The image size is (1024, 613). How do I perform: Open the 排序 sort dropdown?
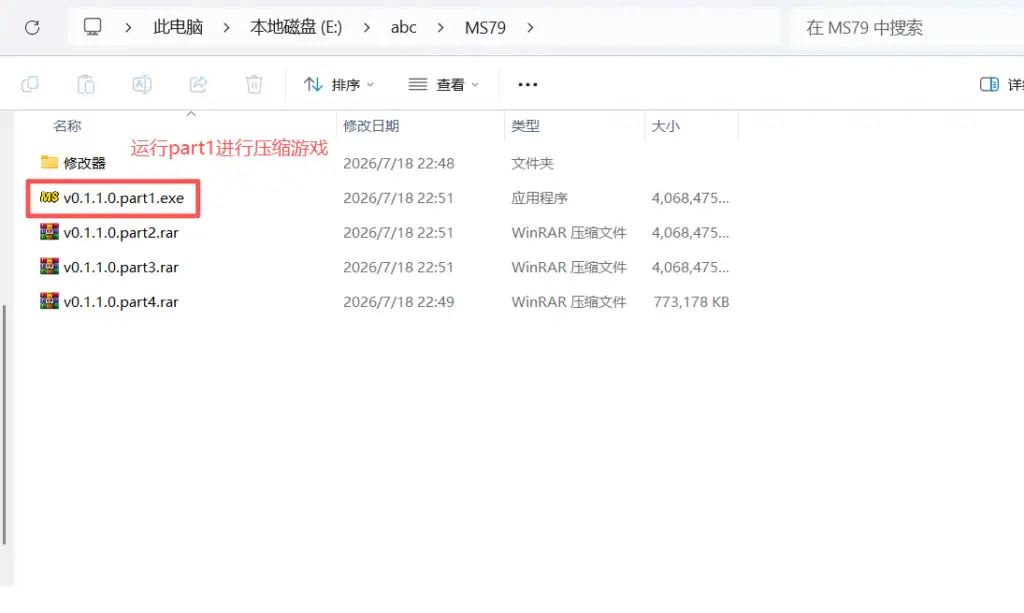[x=339, y=84]
